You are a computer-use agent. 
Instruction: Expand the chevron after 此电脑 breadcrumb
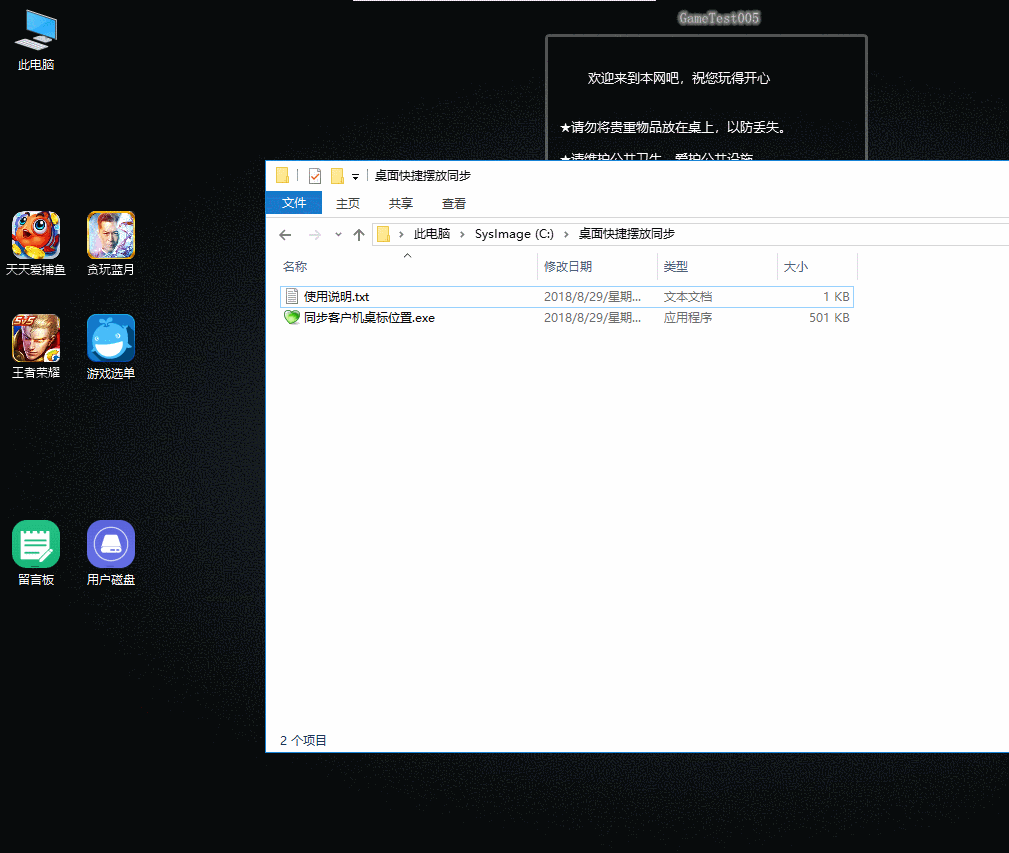tap(462, 234)
